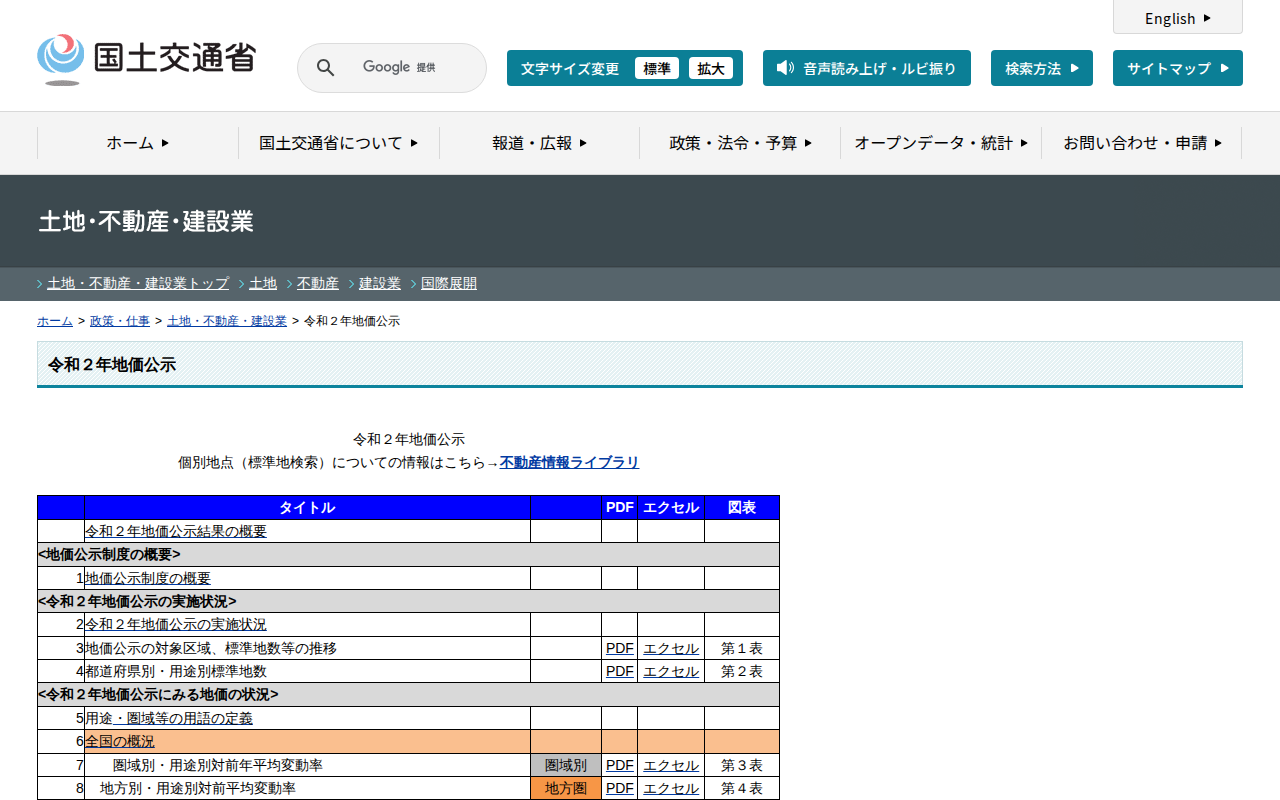1280x800 pixels.
Task: Download the 第１表 PDF file
Action: pos(619,648)
